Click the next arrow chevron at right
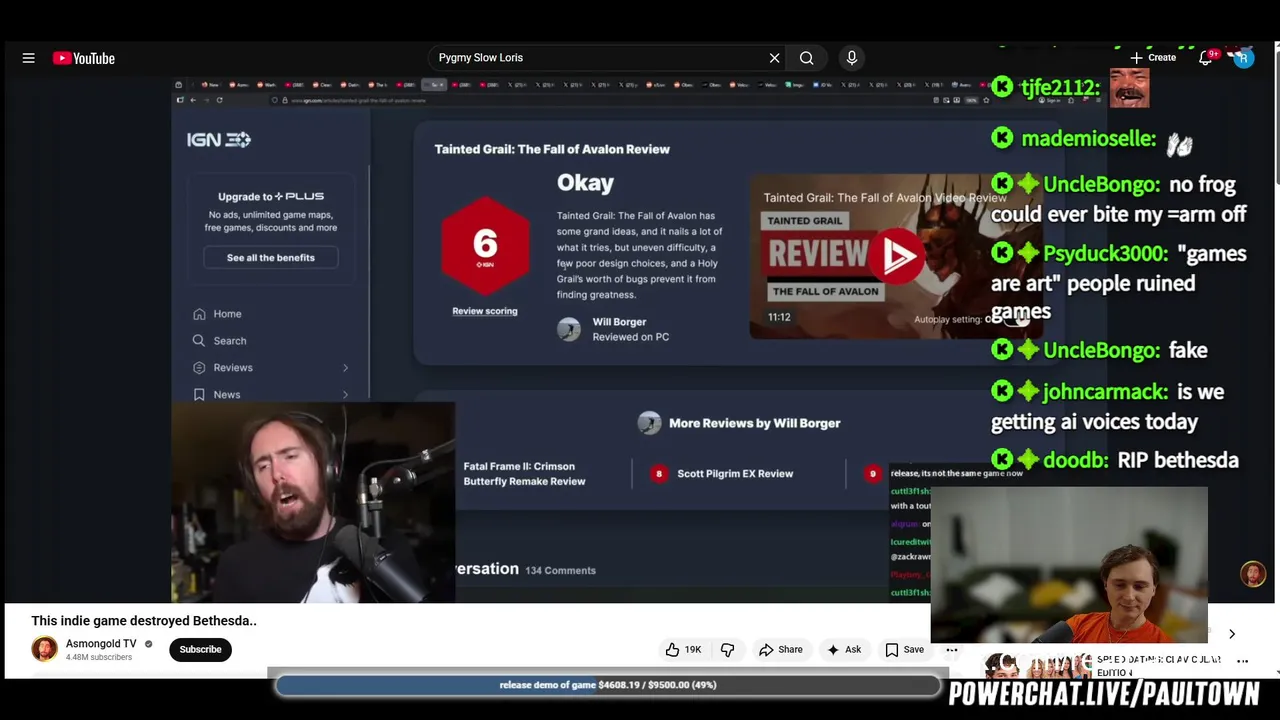 (x=1232, y=634)
